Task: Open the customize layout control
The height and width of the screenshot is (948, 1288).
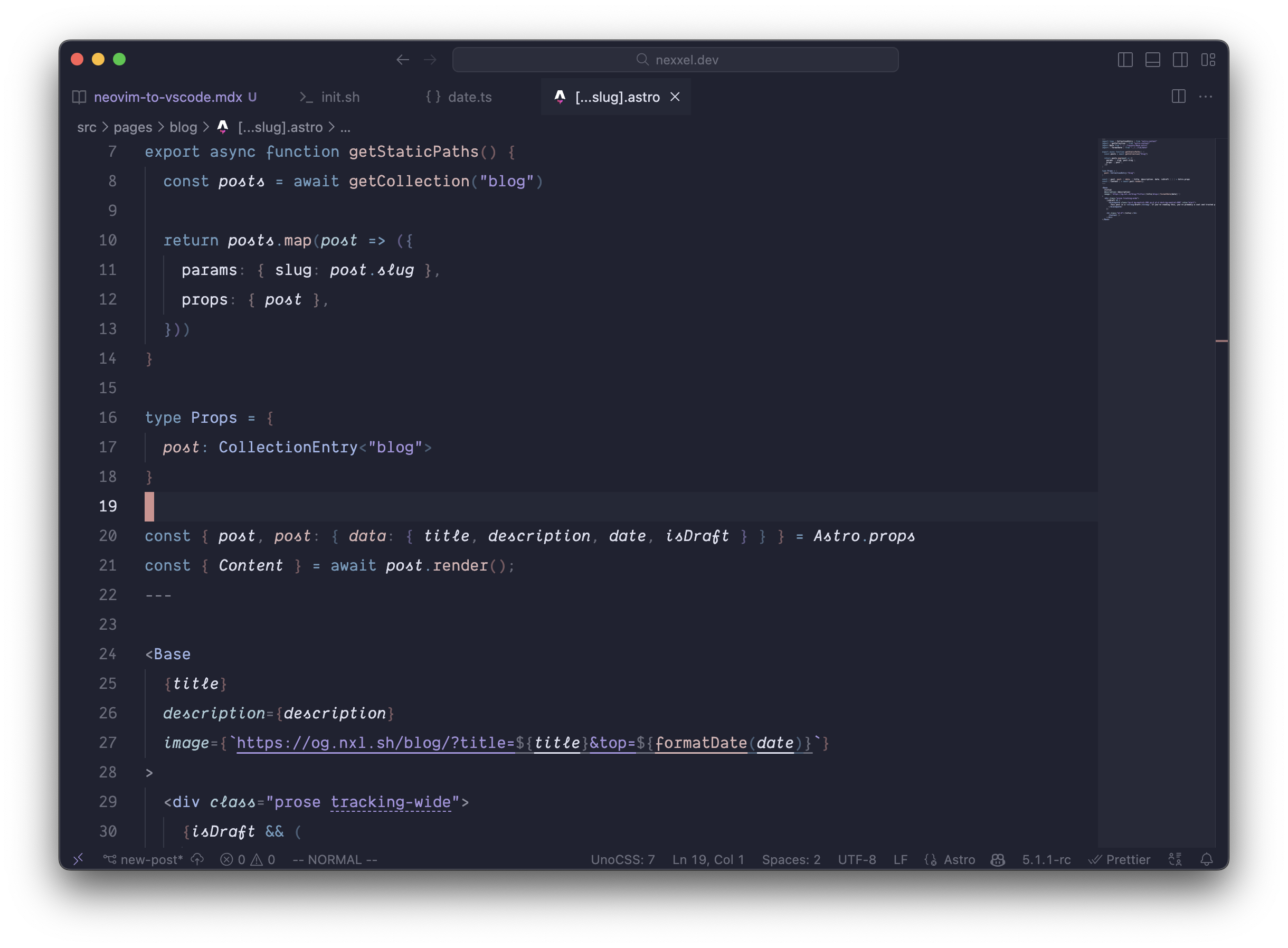Action: (x=1209, y=59)
